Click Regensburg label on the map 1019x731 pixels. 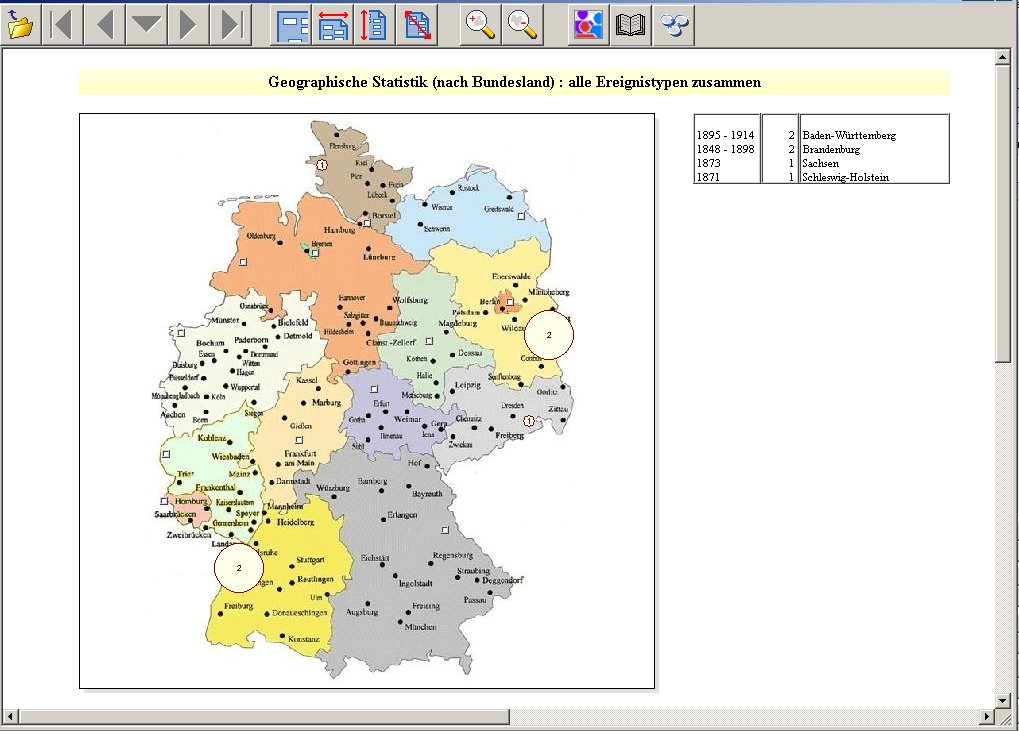point(453,556)
